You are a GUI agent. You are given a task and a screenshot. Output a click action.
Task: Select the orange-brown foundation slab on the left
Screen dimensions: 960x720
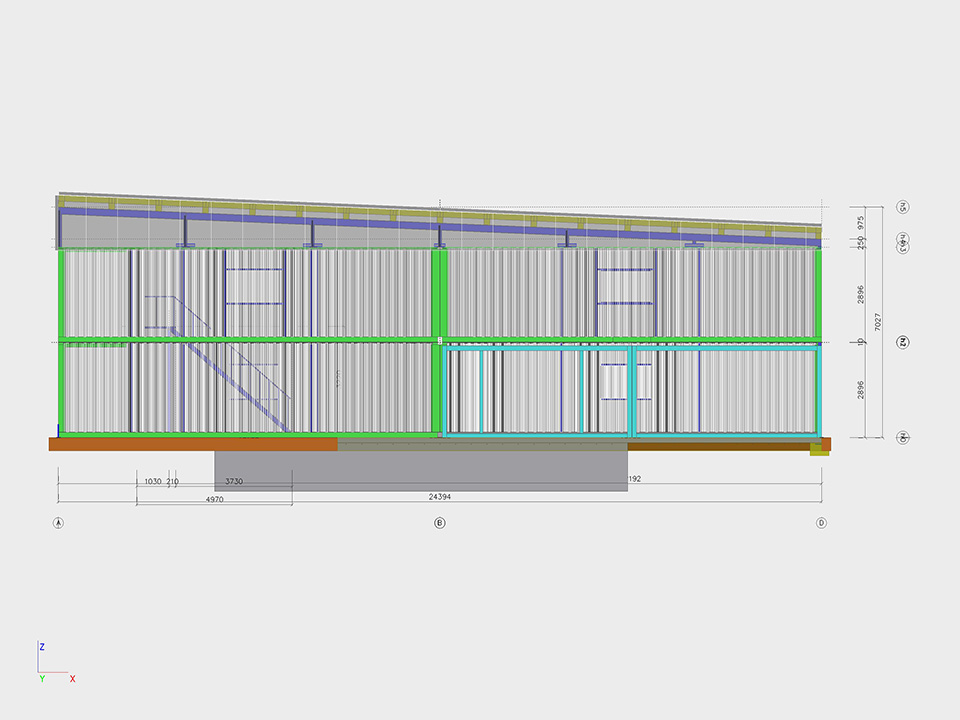click(190, 444)
